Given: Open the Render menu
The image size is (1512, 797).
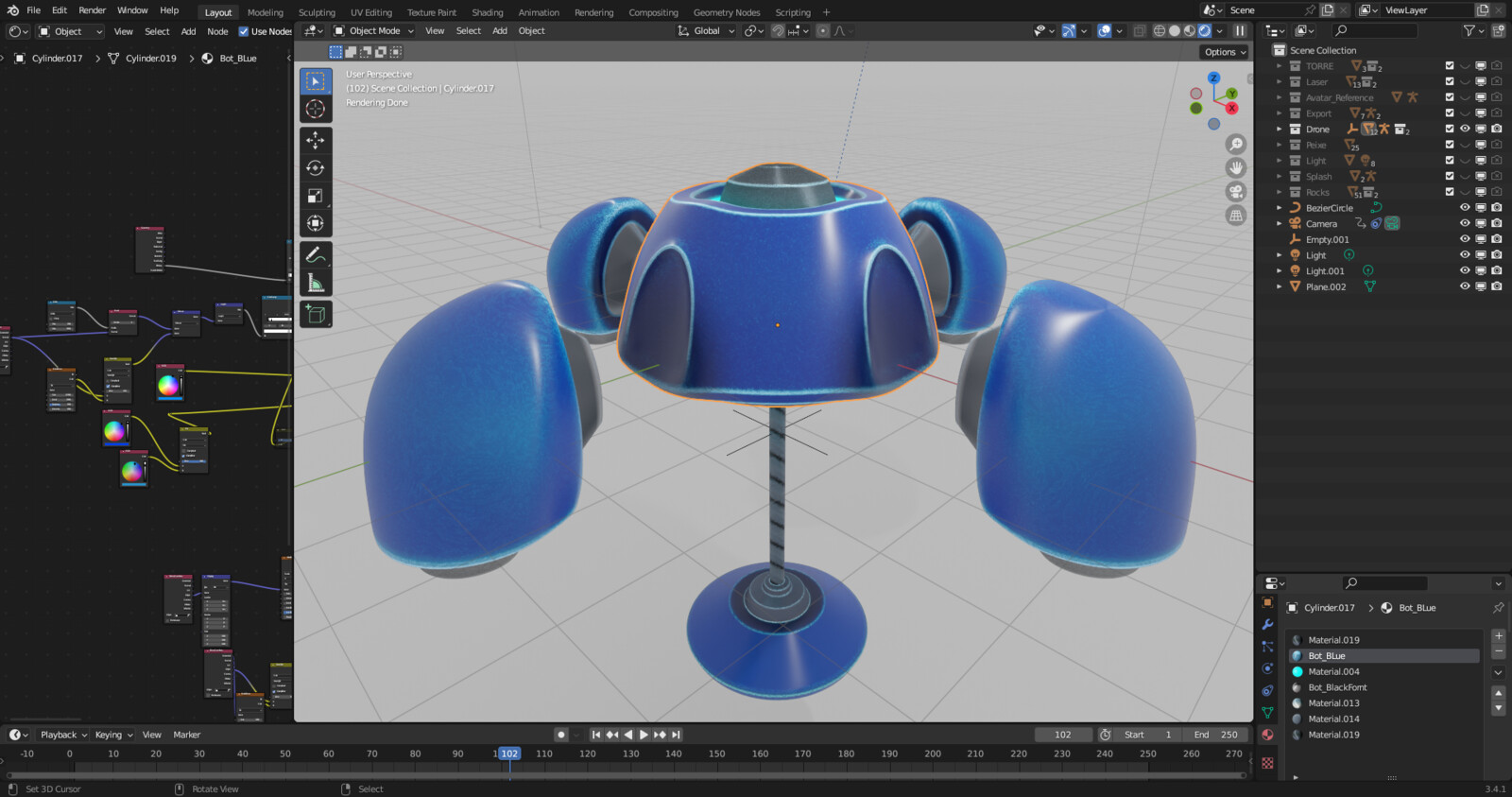Looking at the screenshot, I should coord(92,10).
